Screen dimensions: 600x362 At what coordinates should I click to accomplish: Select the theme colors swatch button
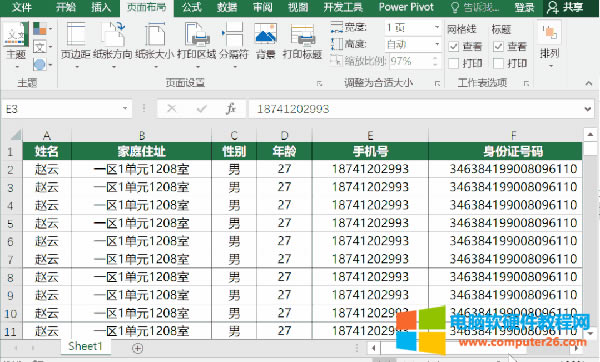pos(42,29)
